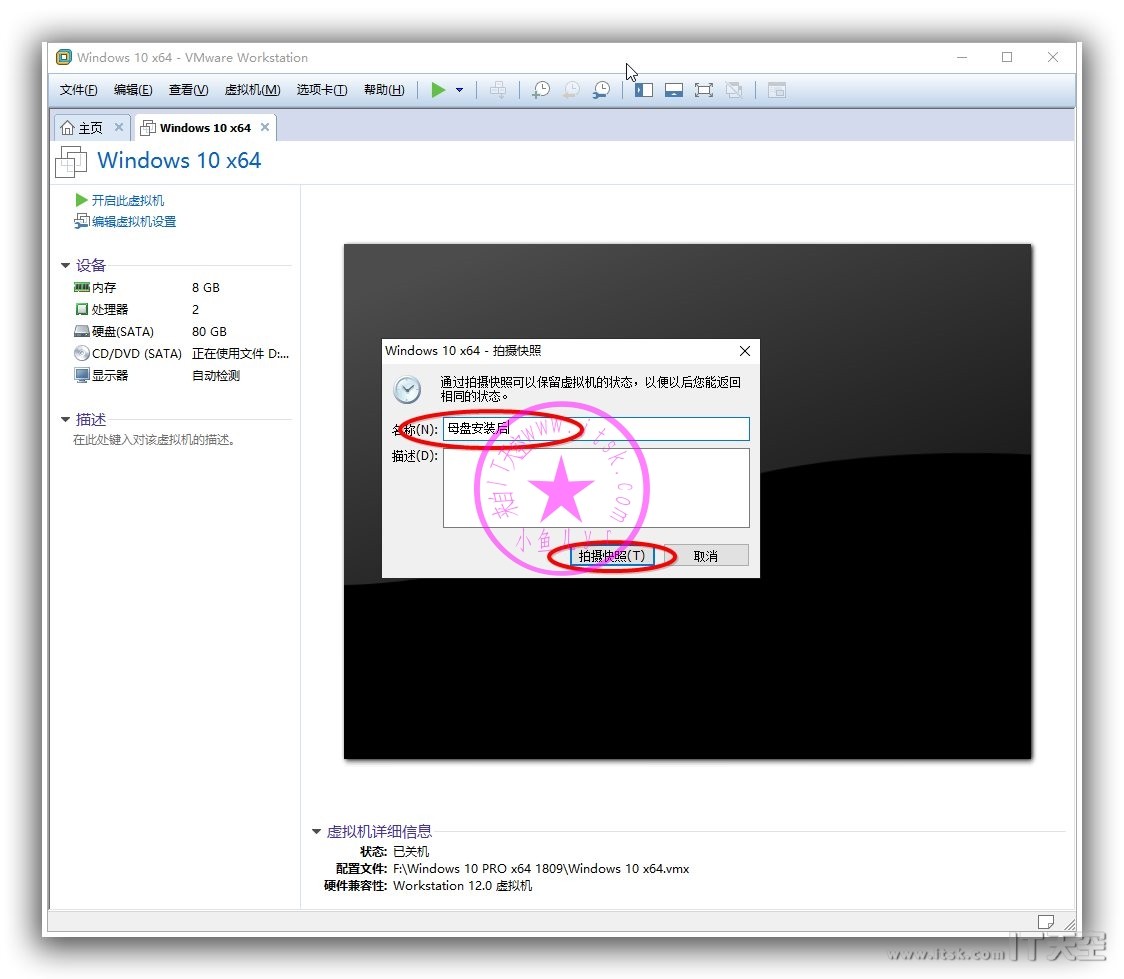This screenshot has height=979, width=1124.
Task: Toggle the library sidebar panel icon
Action: tap(644, 90)
